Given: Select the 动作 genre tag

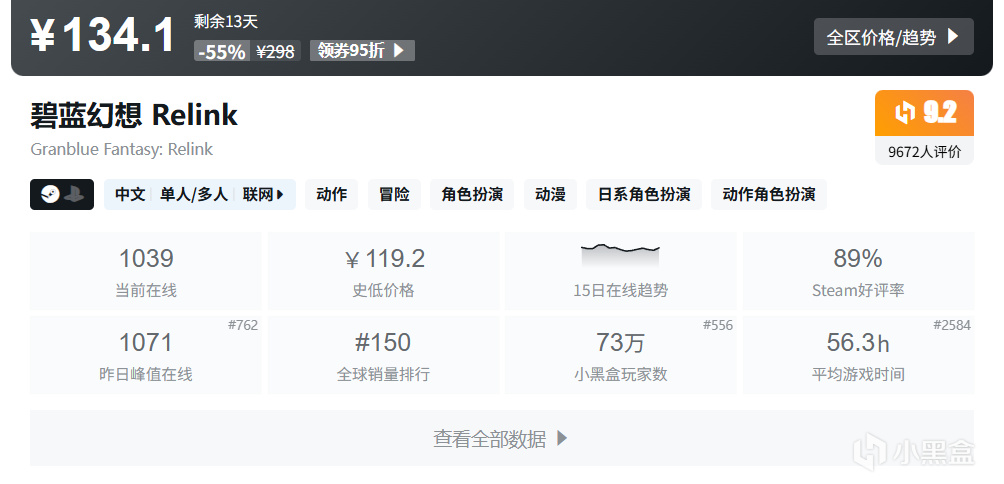Looking at the screenshot, I should (x=332, y=195).
